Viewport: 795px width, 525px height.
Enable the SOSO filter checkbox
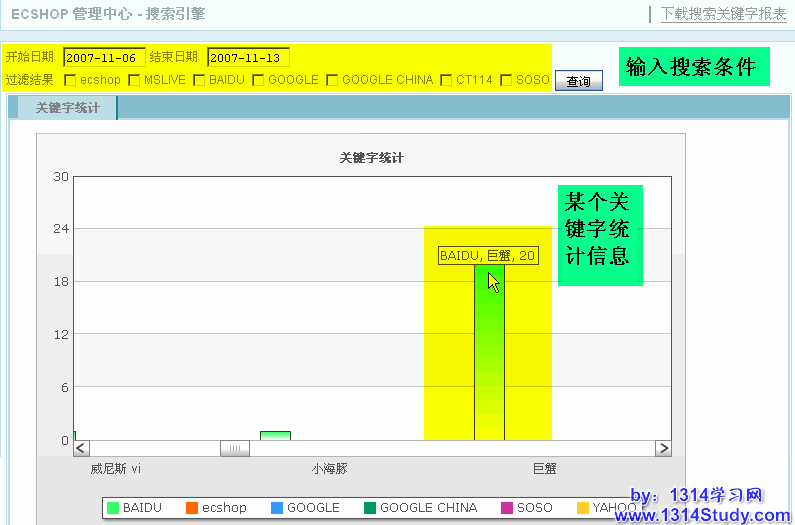tap(506, 80)
